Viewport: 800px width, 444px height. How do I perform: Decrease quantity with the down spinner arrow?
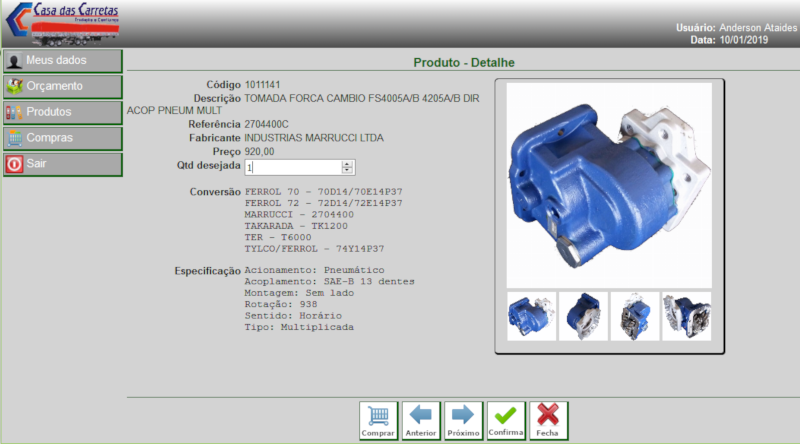coord(347,170)
